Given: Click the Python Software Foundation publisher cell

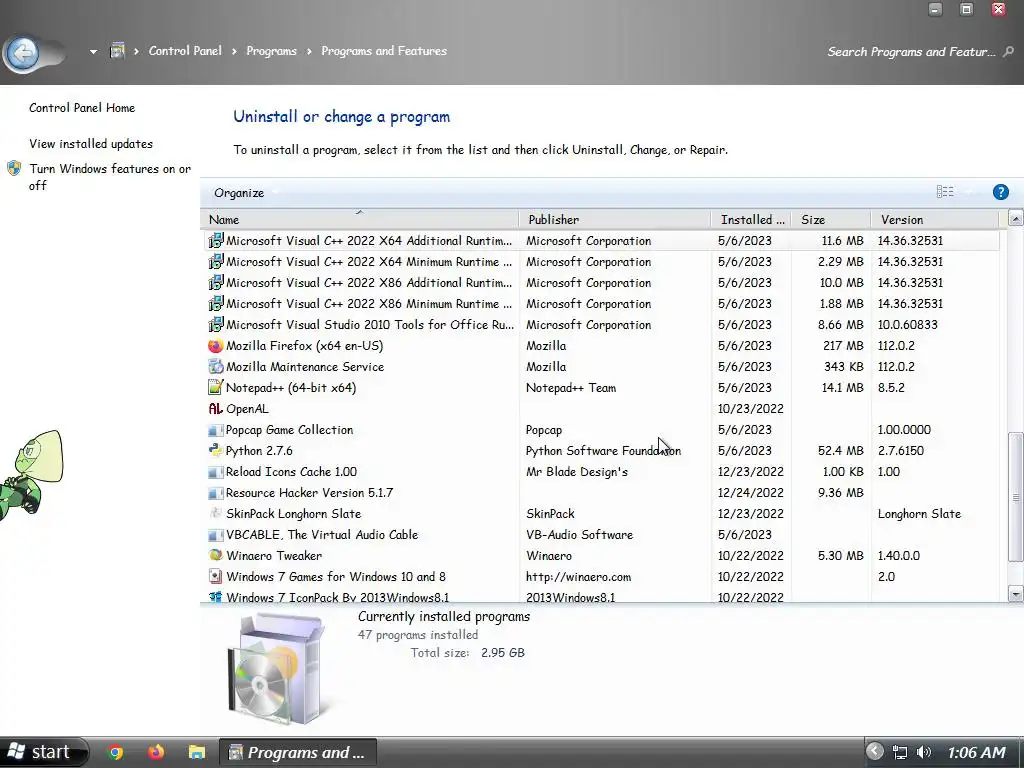Looking at the screenshot, I should [x=603, y=451].
